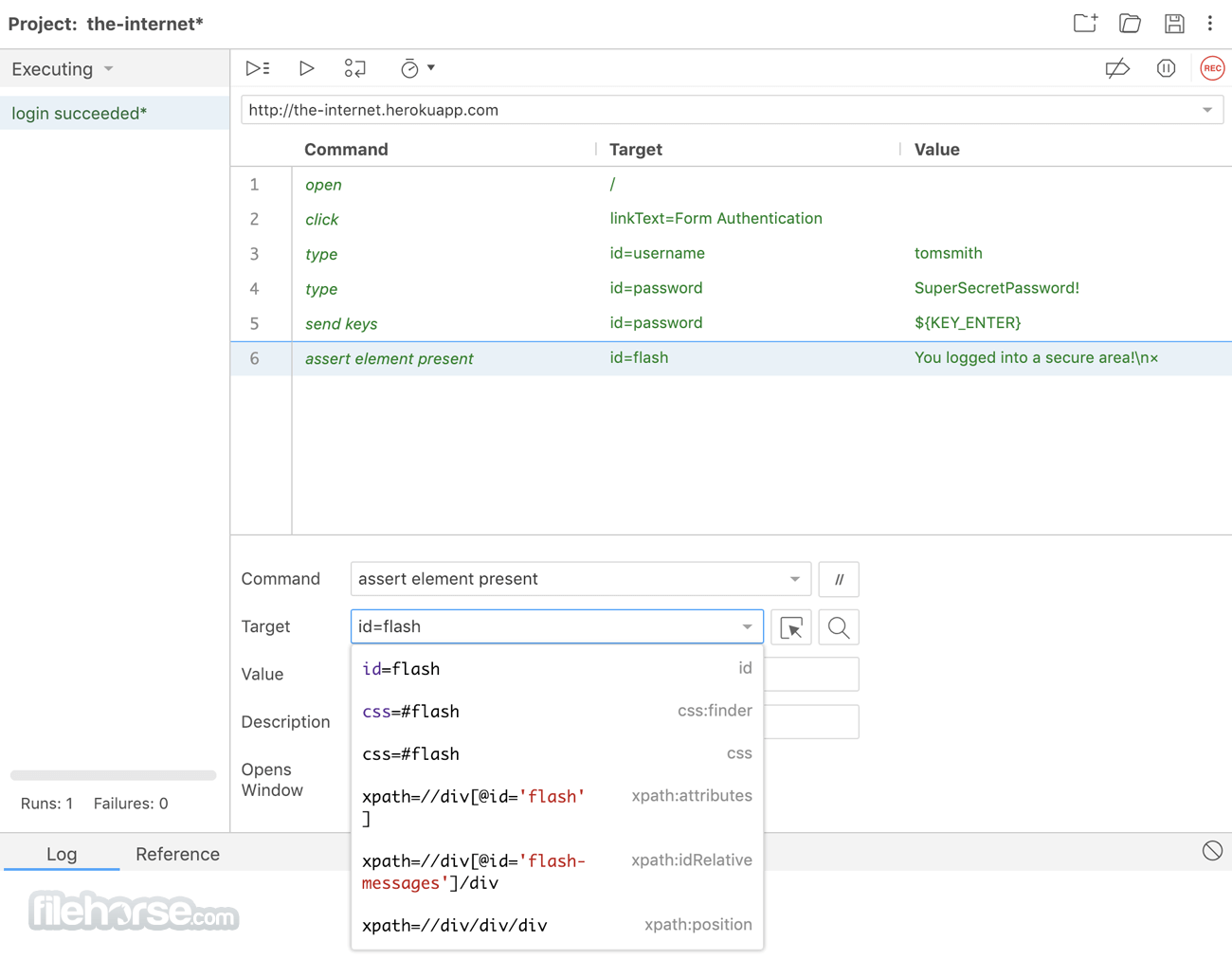
Task: Run the current test
Action: click(306, 68)
